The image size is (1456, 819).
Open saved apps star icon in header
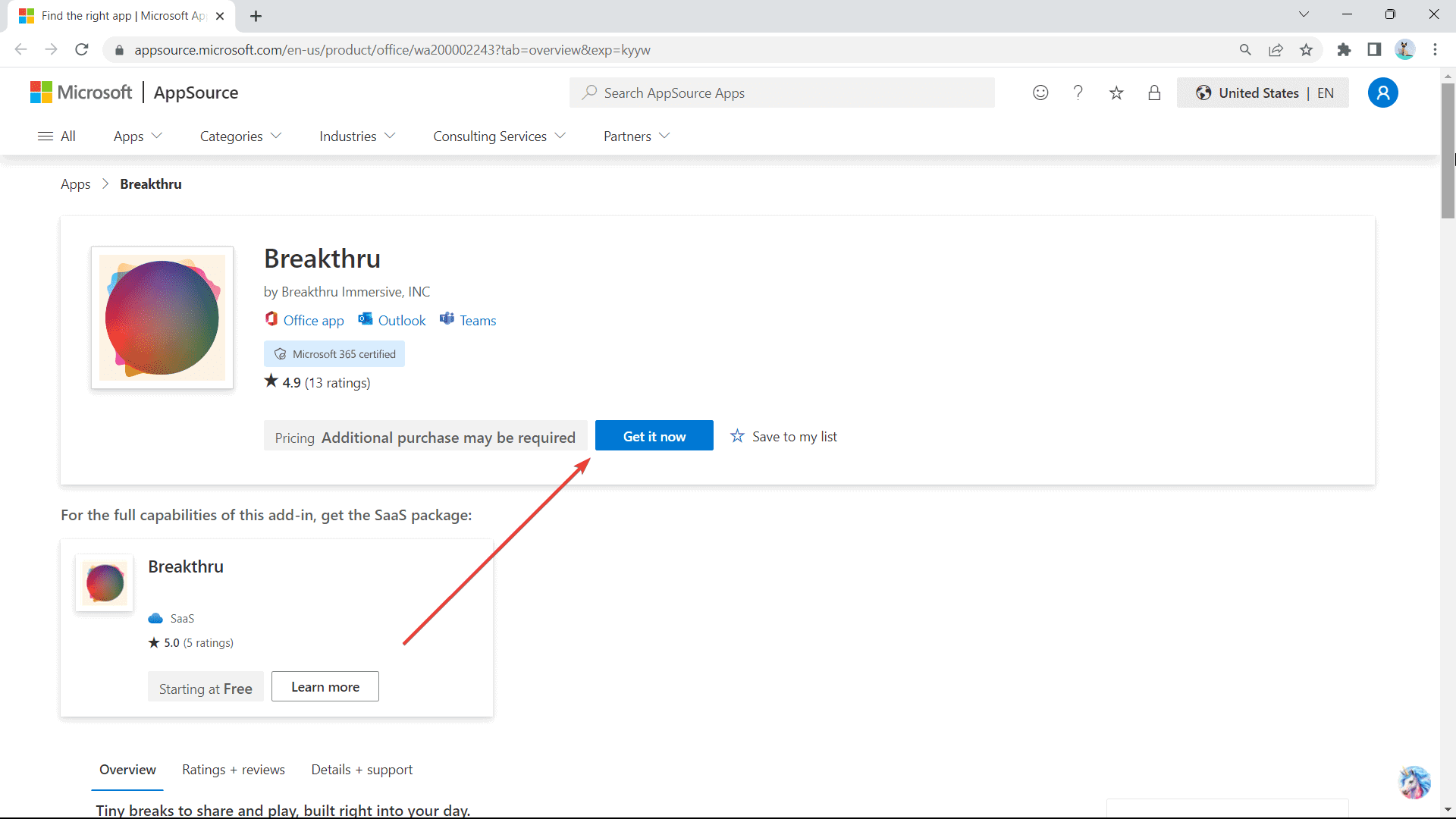pyautogui.click(x=1116, y=93)
